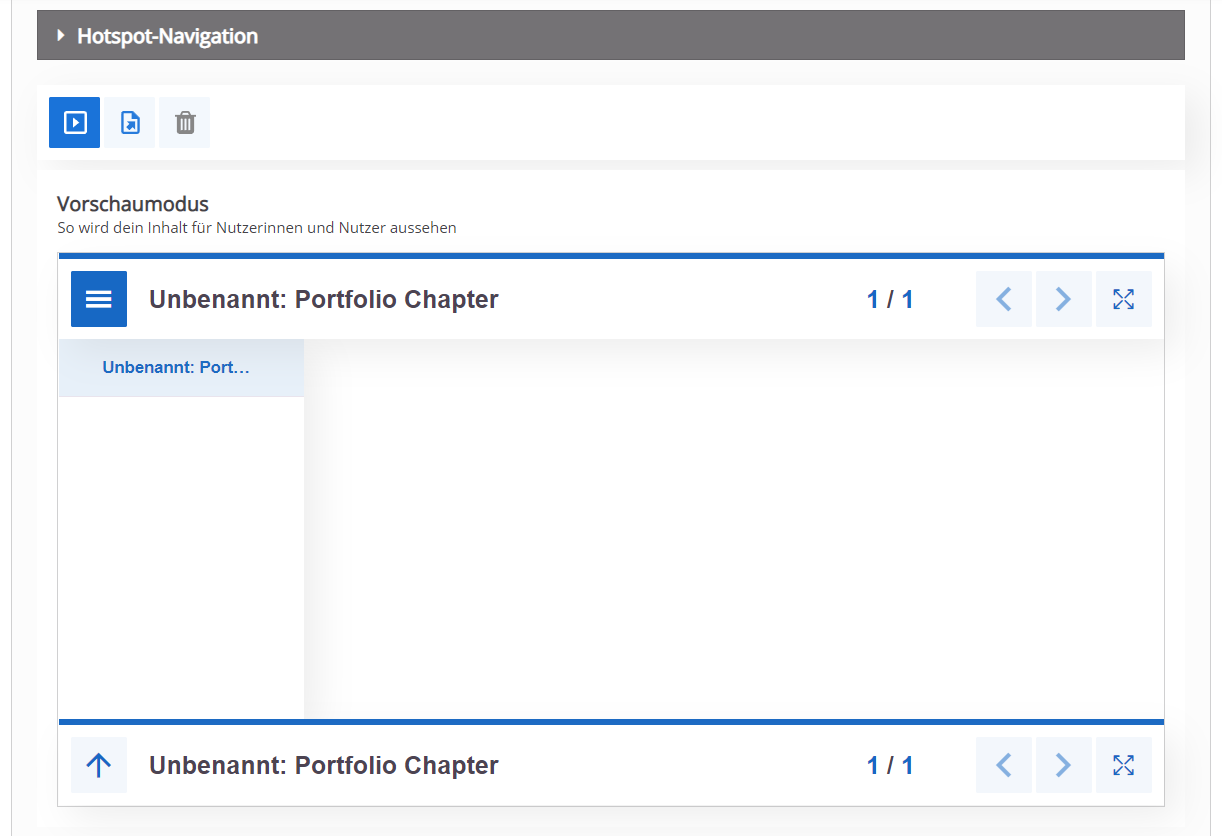This screenshot has width=1222, height=836.
Task: Go to next page in top bar
Action: pyautogui.click(x=1064, y=299)
